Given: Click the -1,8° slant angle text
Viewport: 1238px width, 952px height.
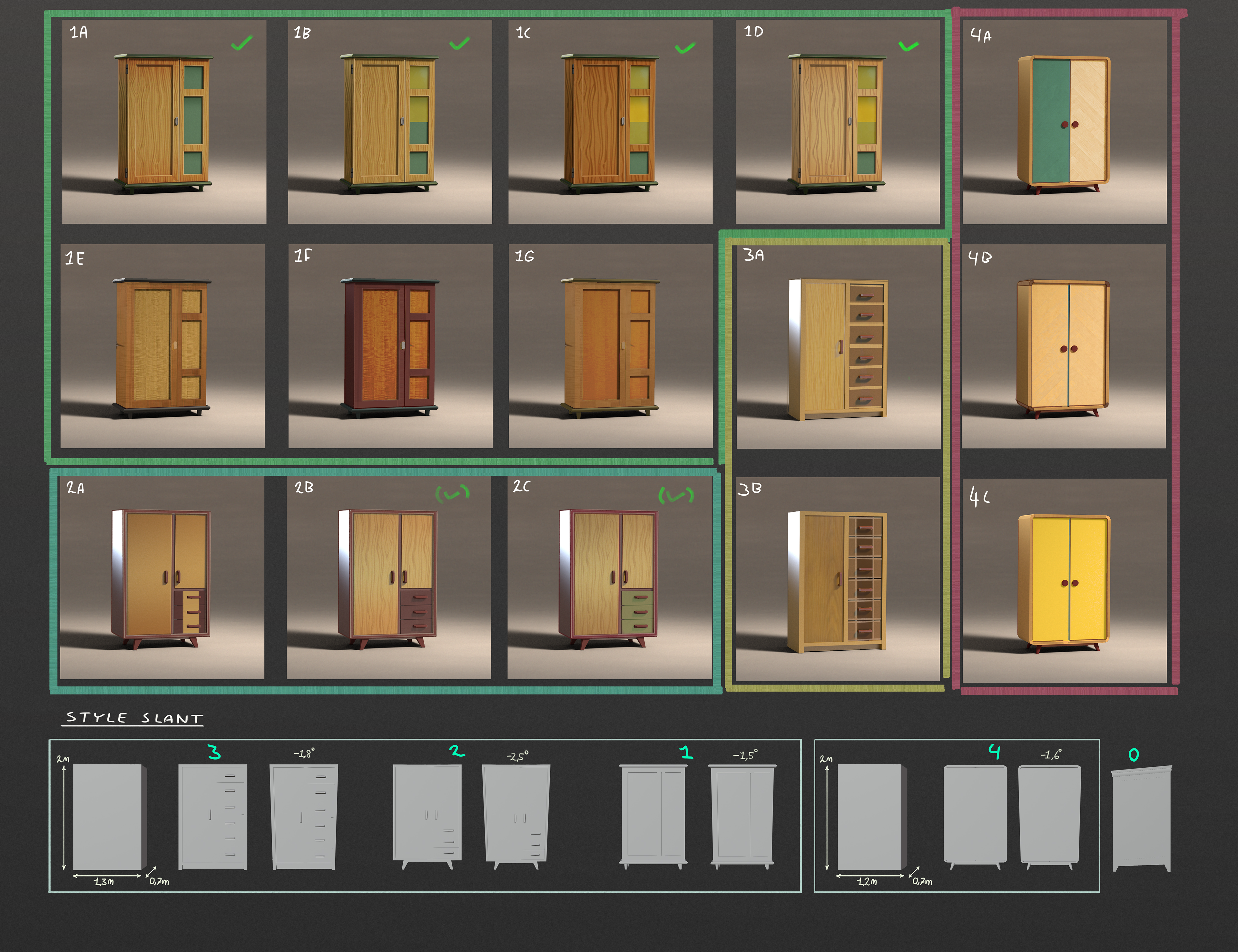Looking at the screenshot, I should point(304,754).
